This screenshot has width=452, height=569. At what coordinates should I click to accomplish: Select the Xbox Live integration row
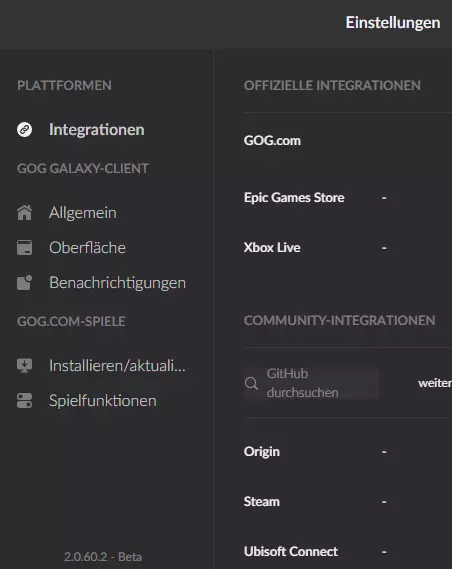pos(272,247)
